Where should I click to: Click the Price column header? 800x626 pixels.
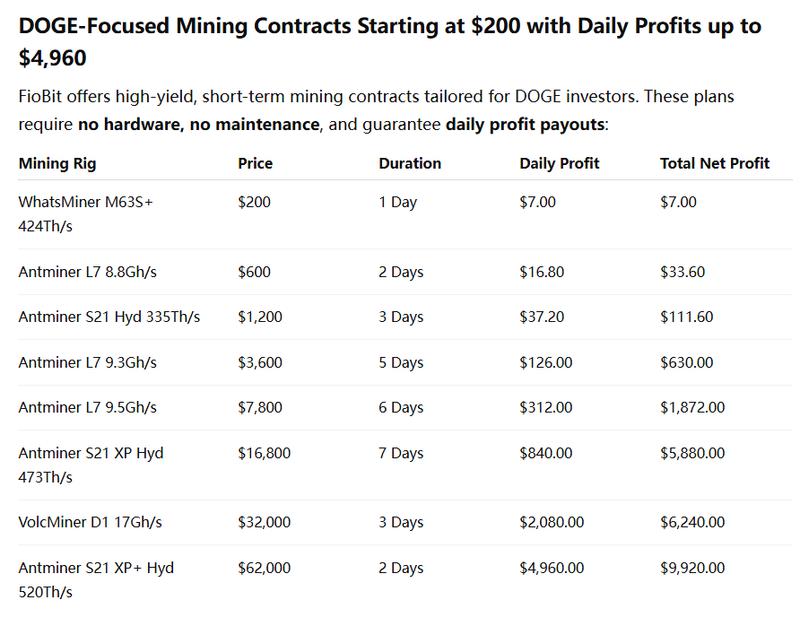point(255,163)
